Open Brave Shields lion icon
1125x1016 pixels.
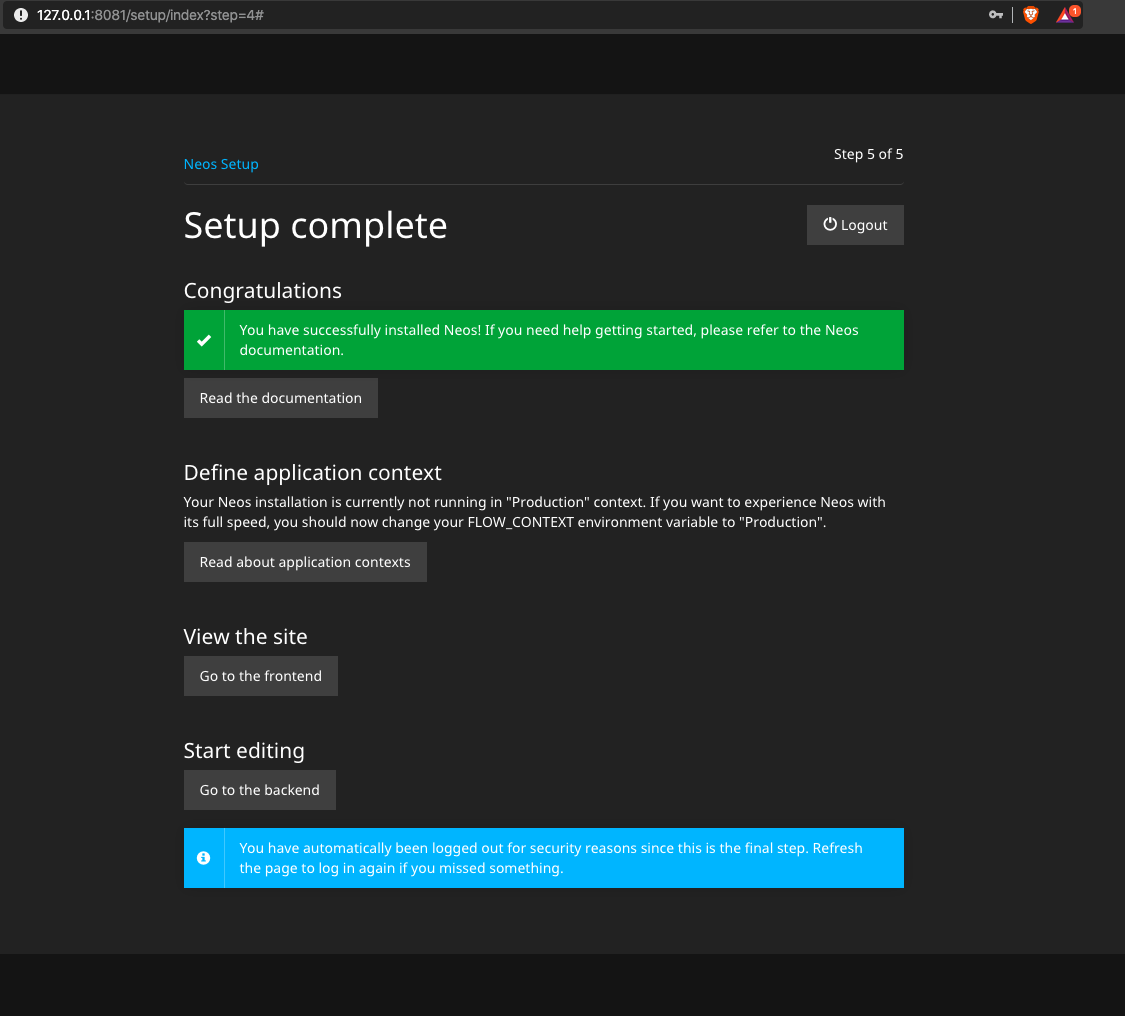click(1031, 15)
